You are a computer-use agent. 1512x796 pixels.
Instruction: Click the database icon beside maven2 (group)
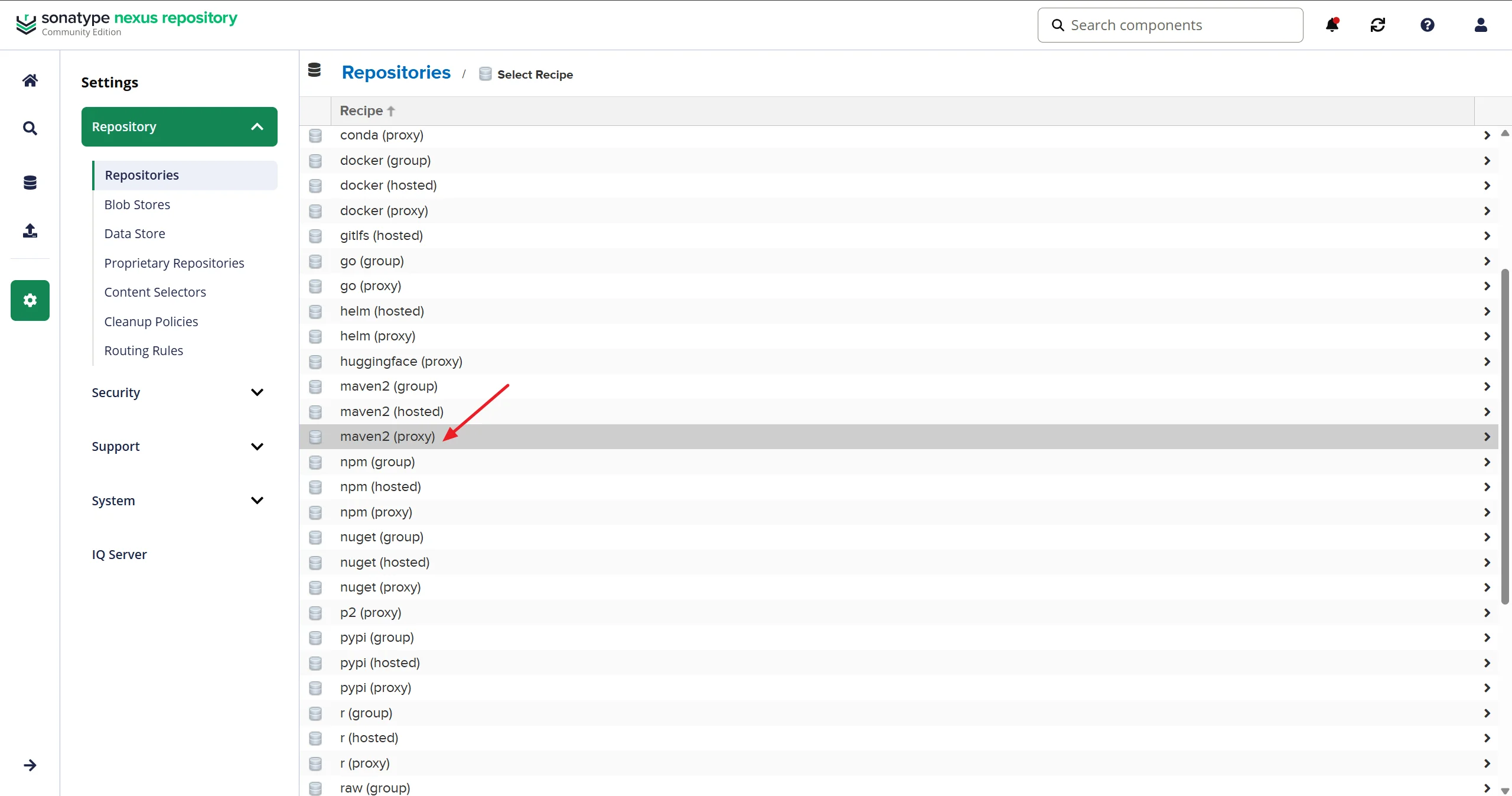[315, 386]
